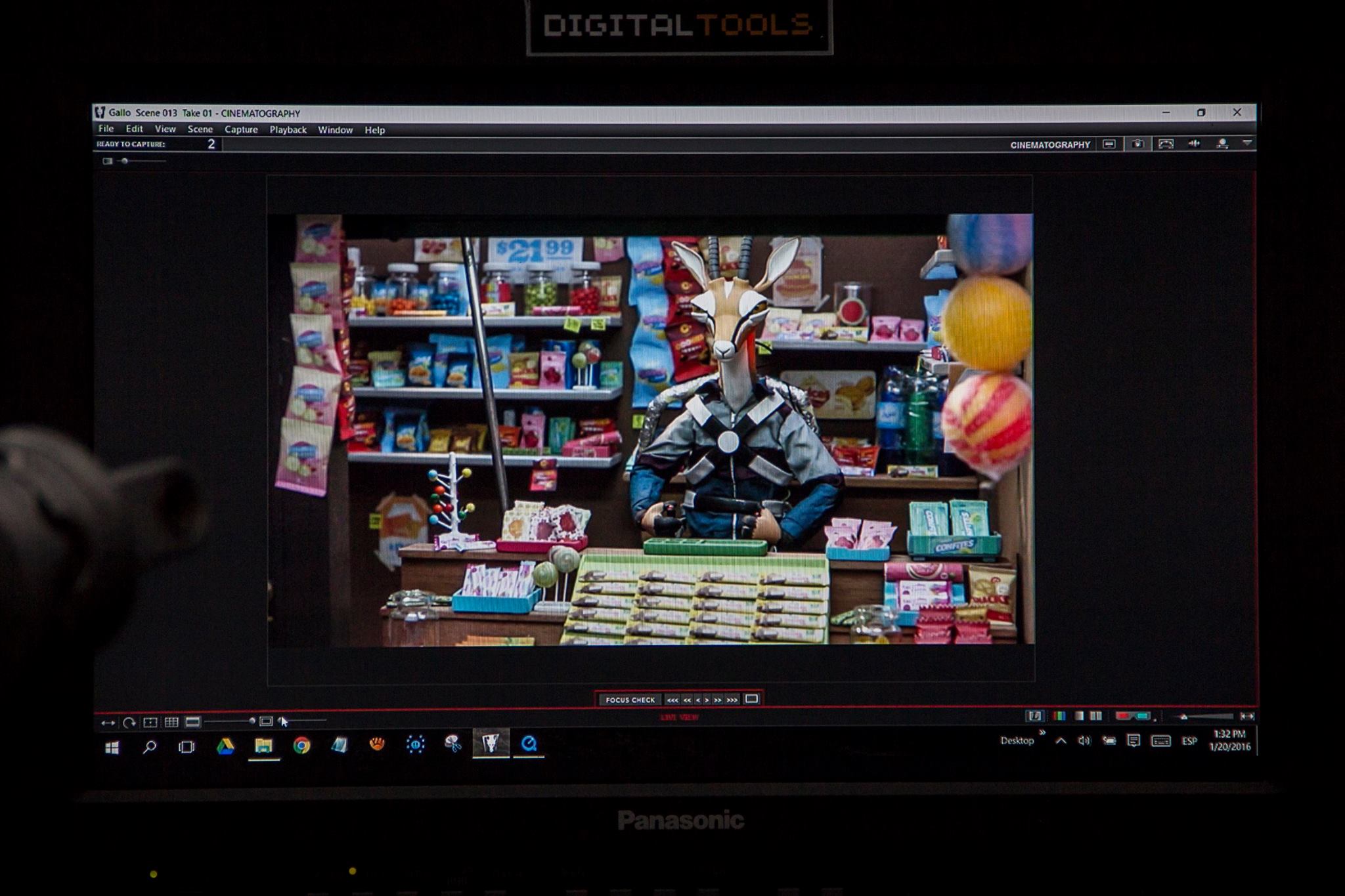Click the FOCUS CHECK button
The image size is (1345, 896).
(630, 700)
